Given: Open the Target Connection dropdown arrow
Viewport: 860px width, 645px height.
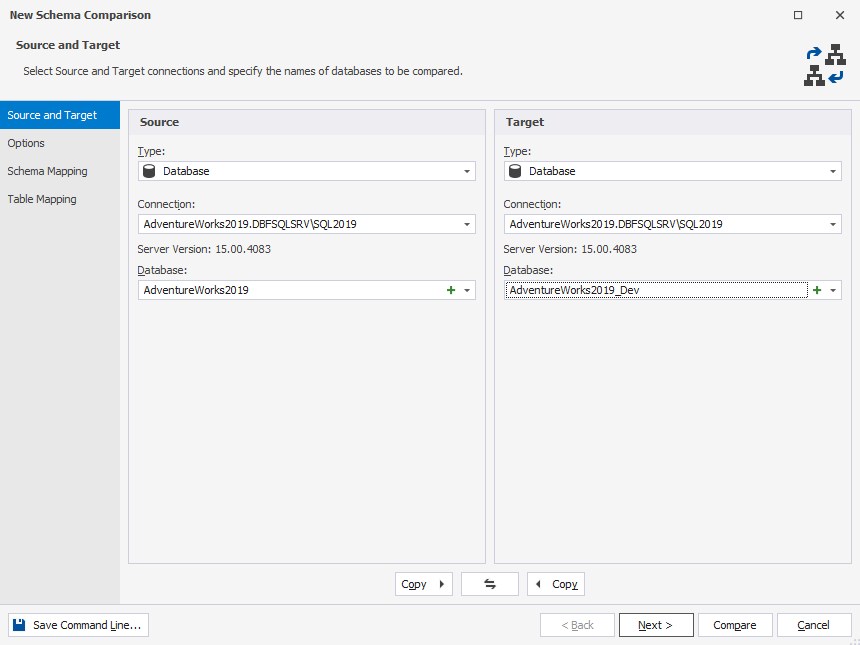Looking at the screenshot, I should 833,224.
